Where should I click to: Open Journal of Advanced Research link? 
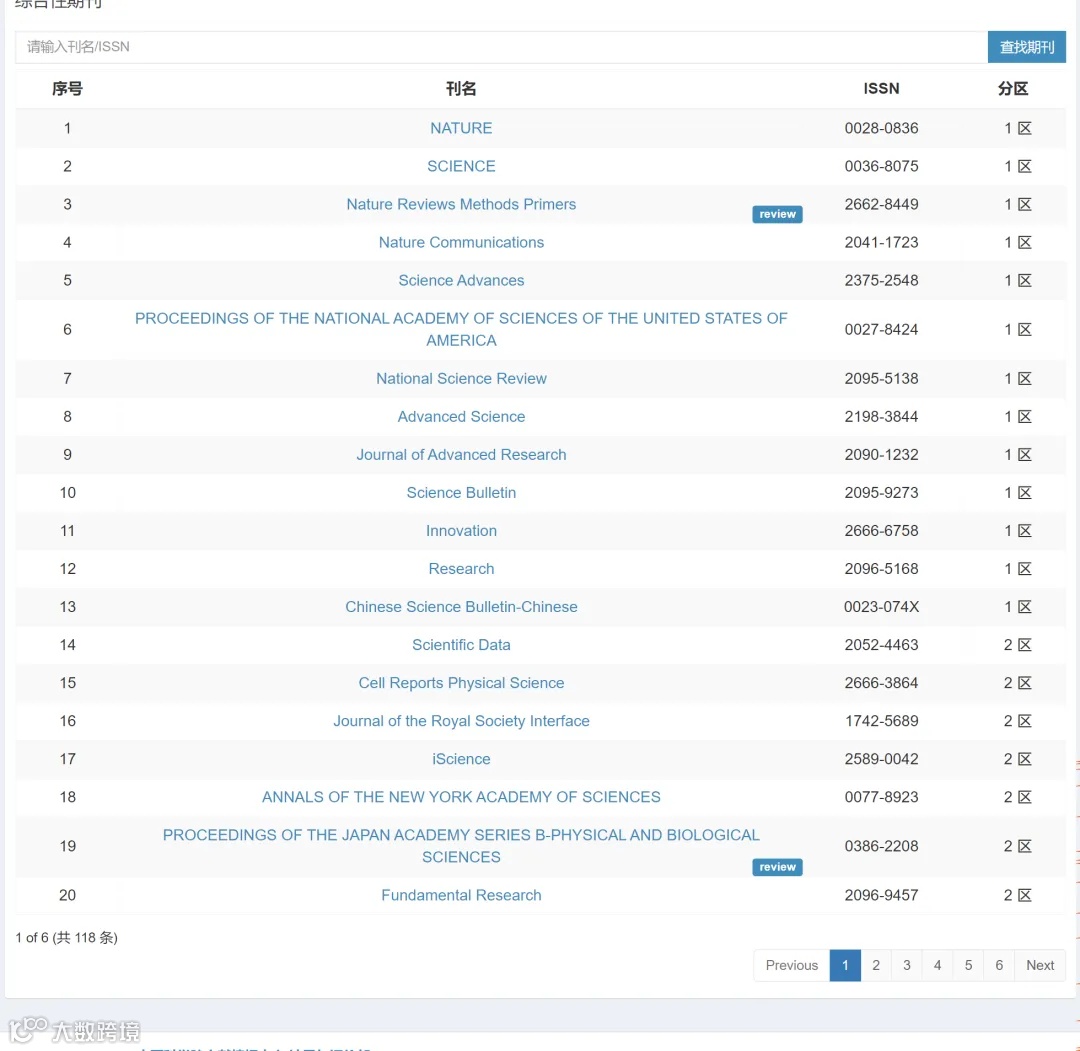(461, 455)
